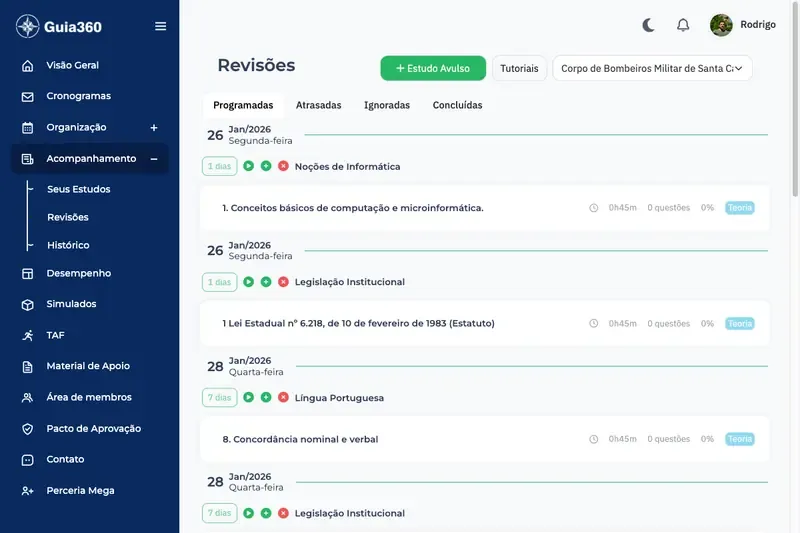Start 26 Jan Legislação Institucional play icon
The height and width of the screenshot is (533, 800).
[x=248, y=282]
